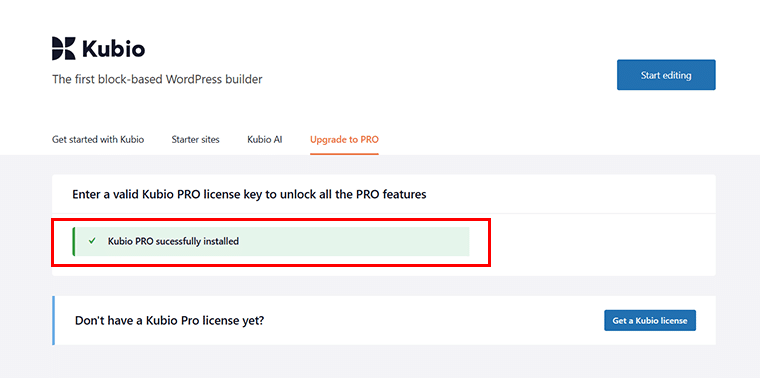Viewport: 760px width, 378px height.
Task: Click the Don't have a Kubio Pro license question
Action: [170, 320]
